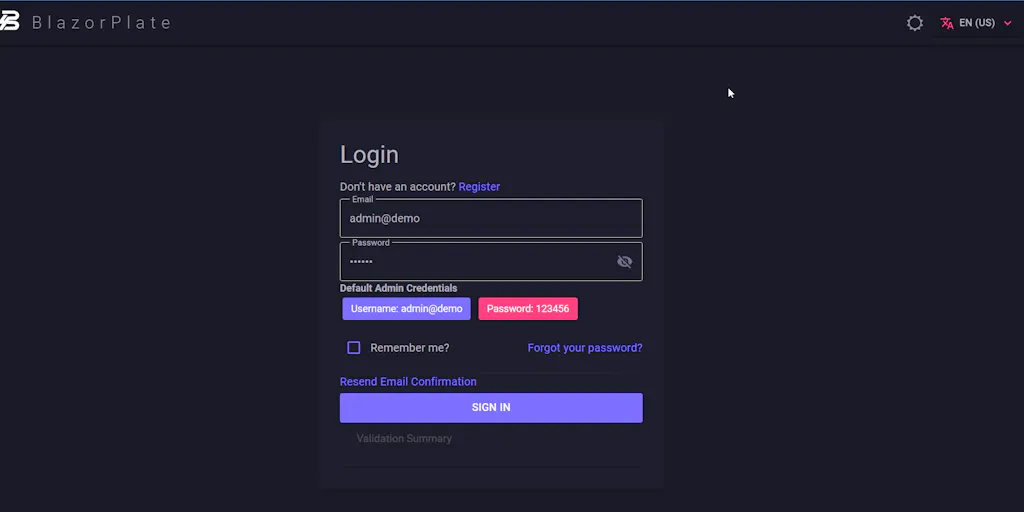Open the Forgot your password link
1024x512 pixels.
pos(585,347)
